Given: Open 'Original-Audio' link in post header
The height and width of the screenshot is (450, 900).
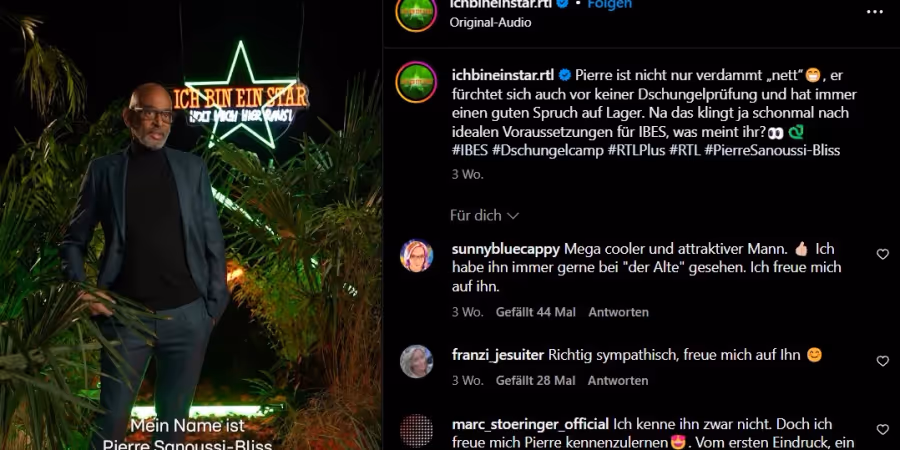Looking at the screenshot, I should coord(490,22).
